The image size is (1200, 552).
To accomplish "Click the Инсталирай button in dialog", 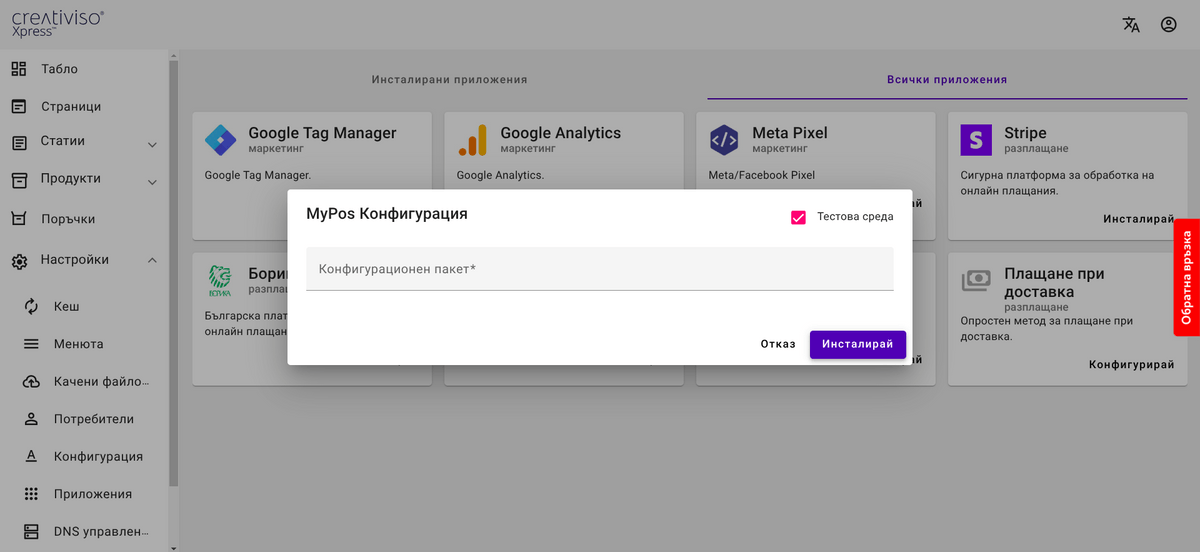I will (858, 344).
